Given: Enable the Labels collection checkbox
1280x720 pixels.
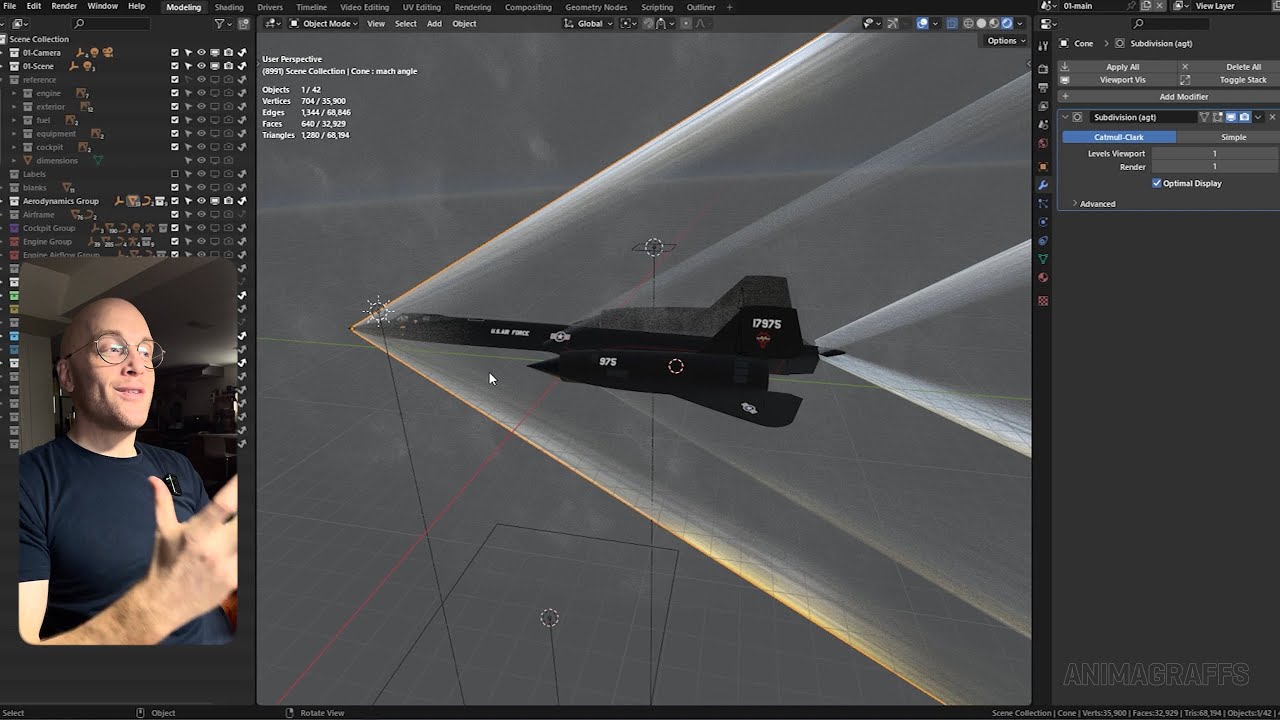Looking at the screenshot, I should 175,174.
